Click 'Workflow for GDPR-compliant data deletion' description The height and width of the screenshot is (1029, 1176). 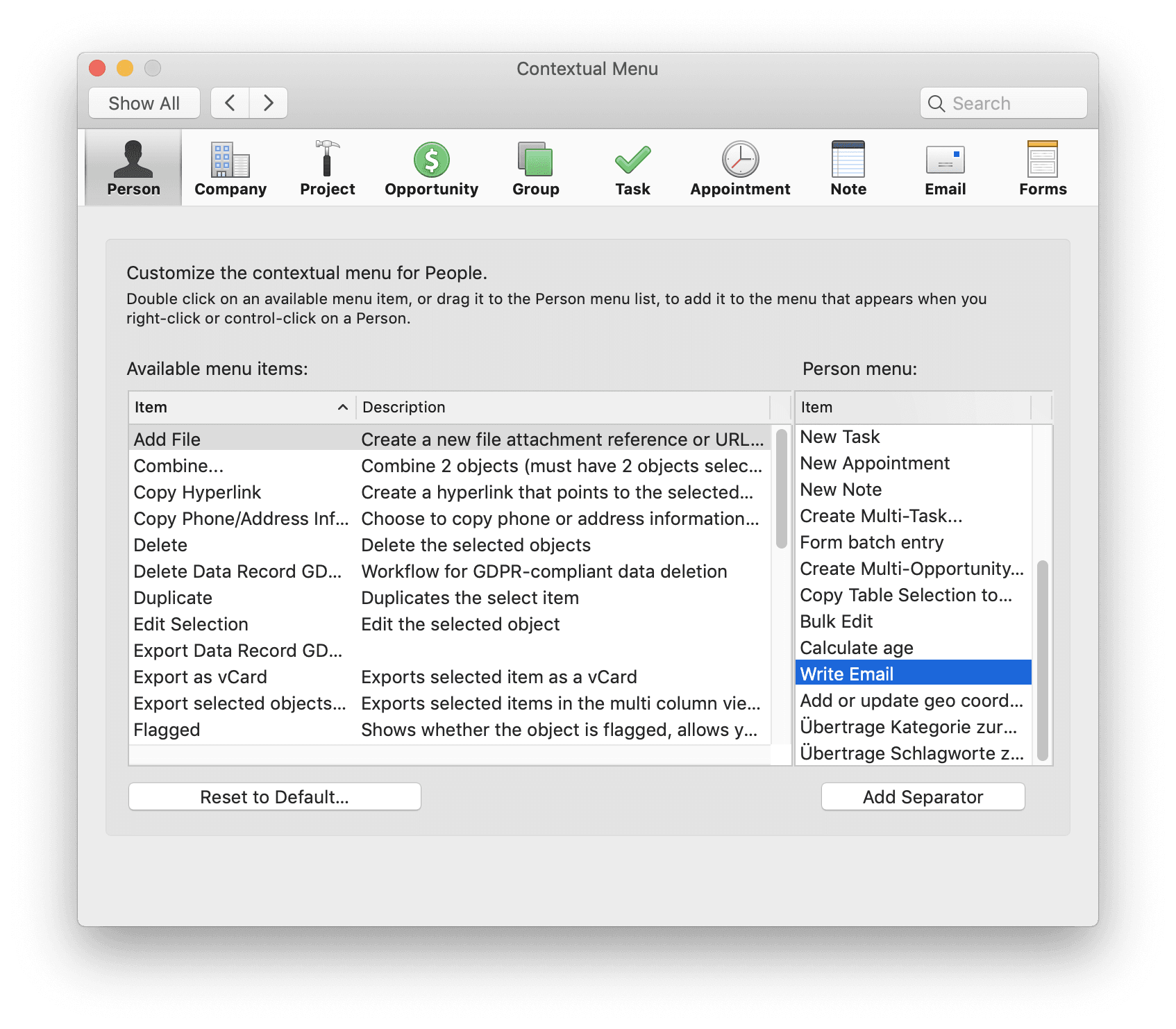click(544, 571)
